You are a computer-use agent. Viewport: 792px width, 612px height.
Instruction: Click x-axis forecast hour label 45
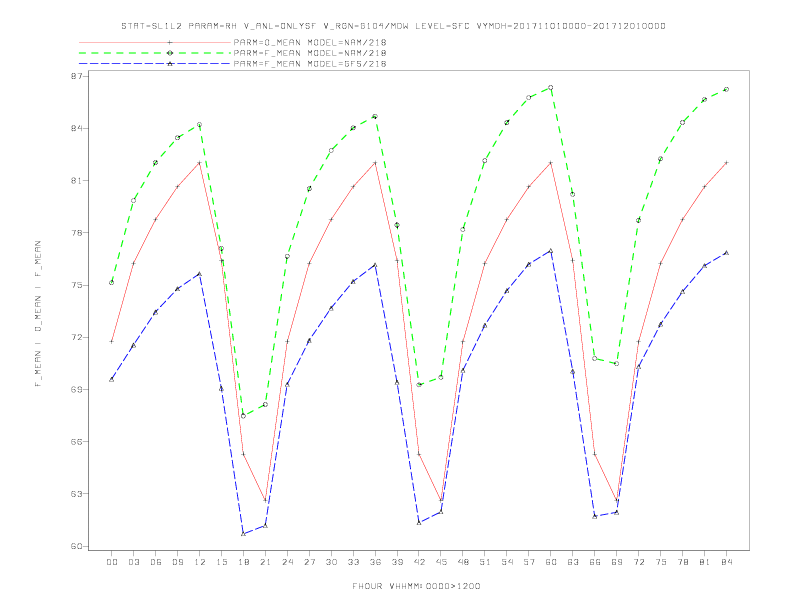pos(441,562)
